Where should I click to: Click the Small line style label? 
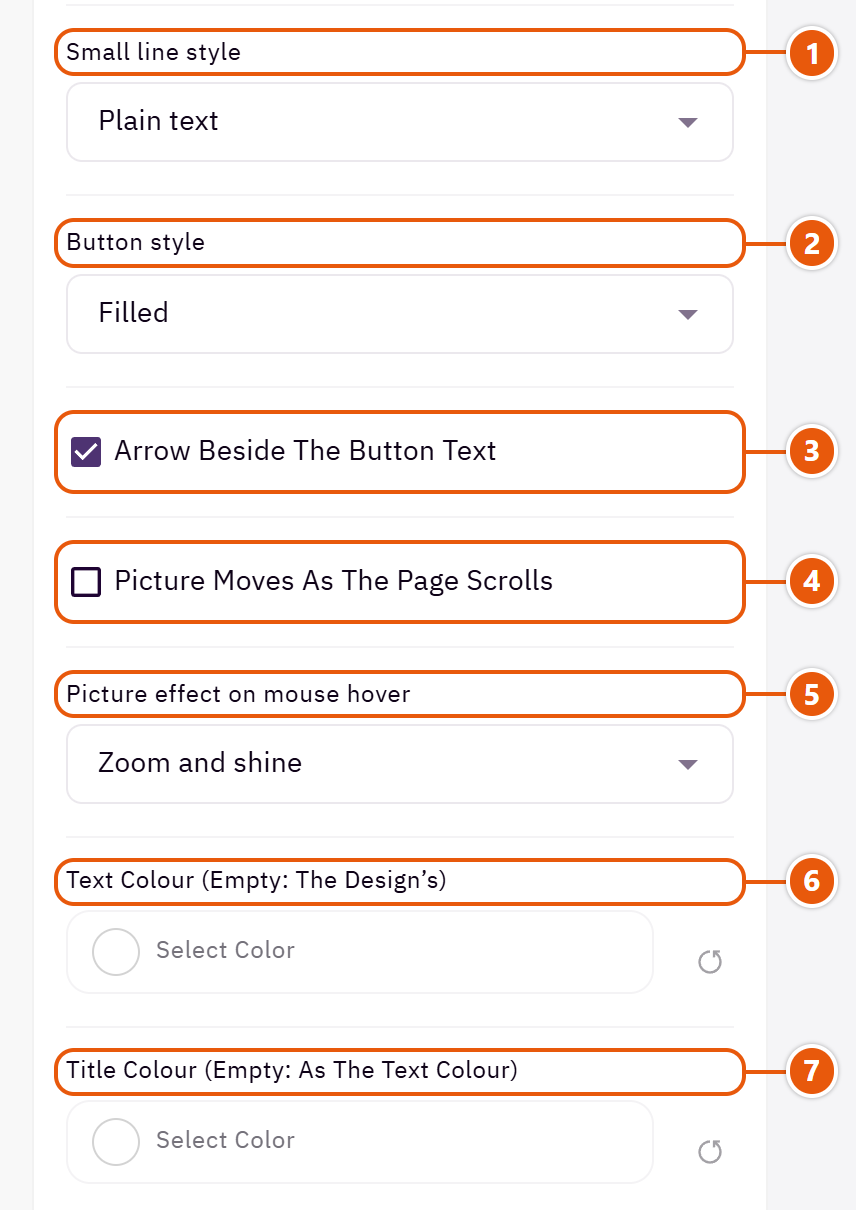pos(154,52)
